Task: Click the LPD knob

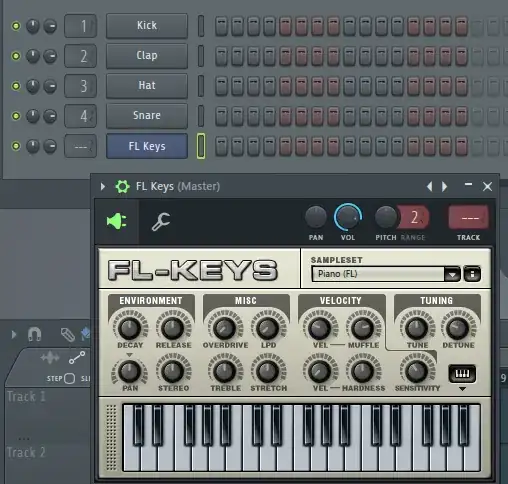Action: (268, 328)
